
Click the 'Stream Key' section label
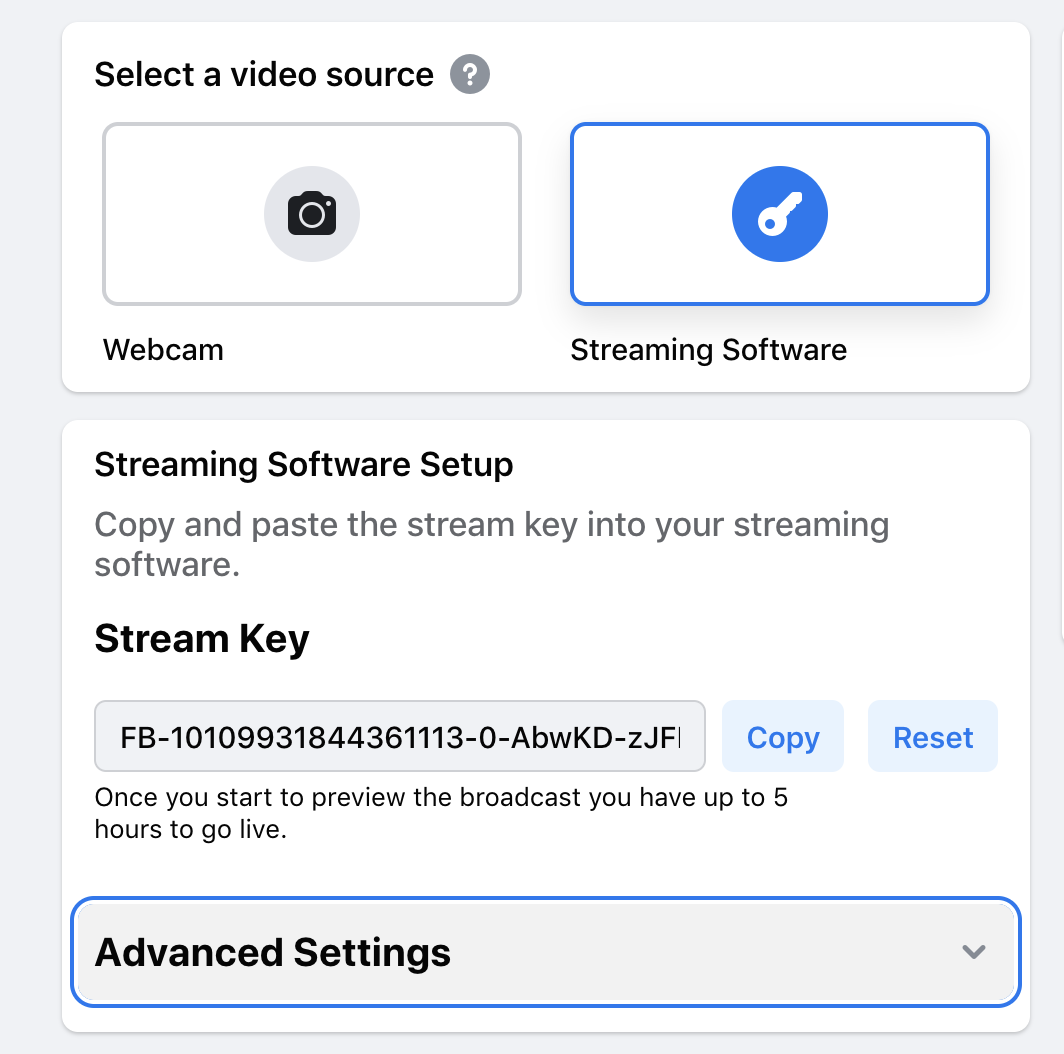click(x=201, y=638)
